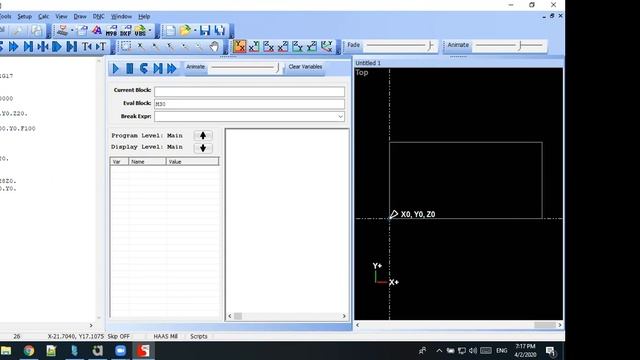Click the red letter A text icon
640x360 pixels.
[97, 31]
